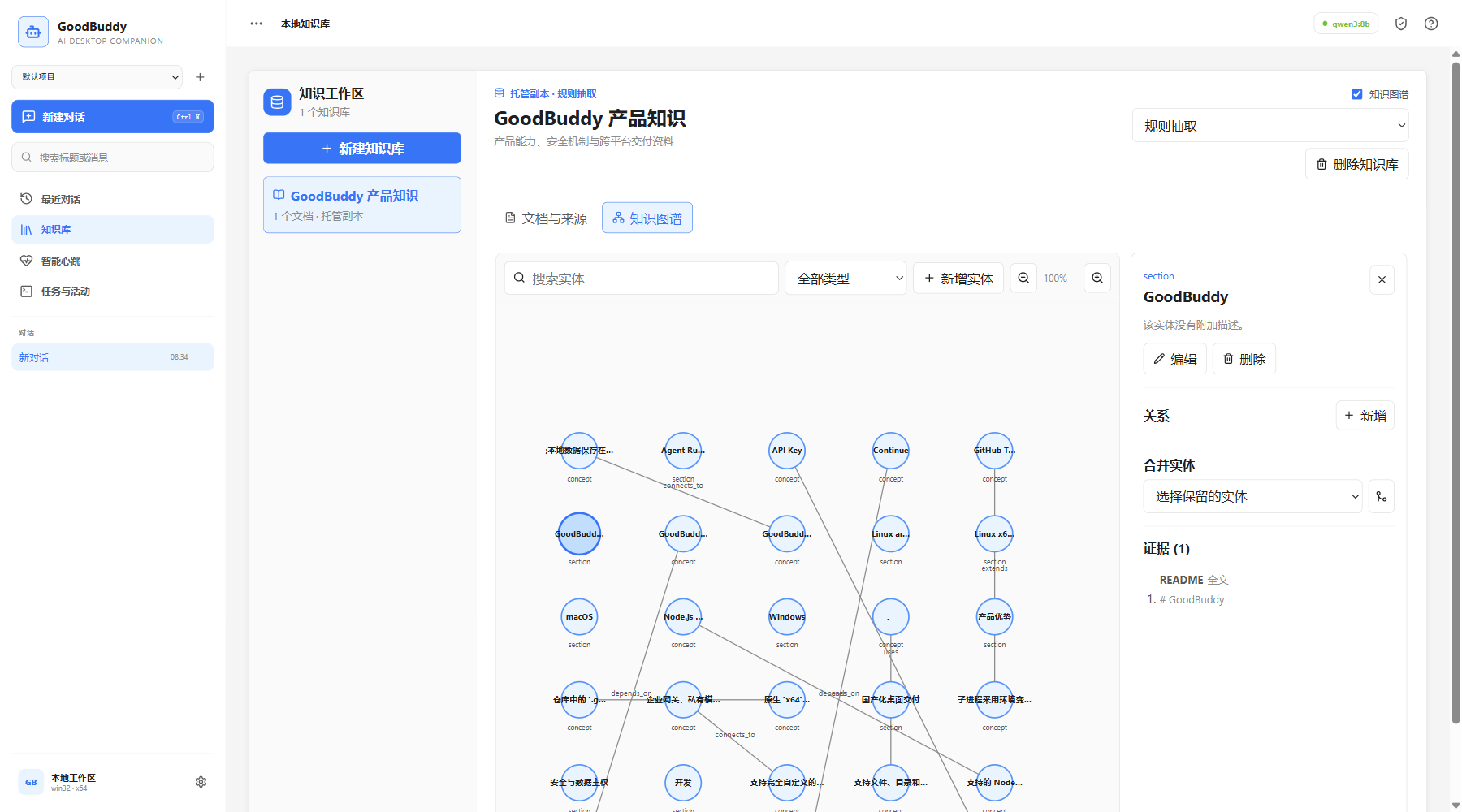Open the three-dots menu in header
Screen dimensions: 1462x812
pyautogui.click(x=257, y=24)
